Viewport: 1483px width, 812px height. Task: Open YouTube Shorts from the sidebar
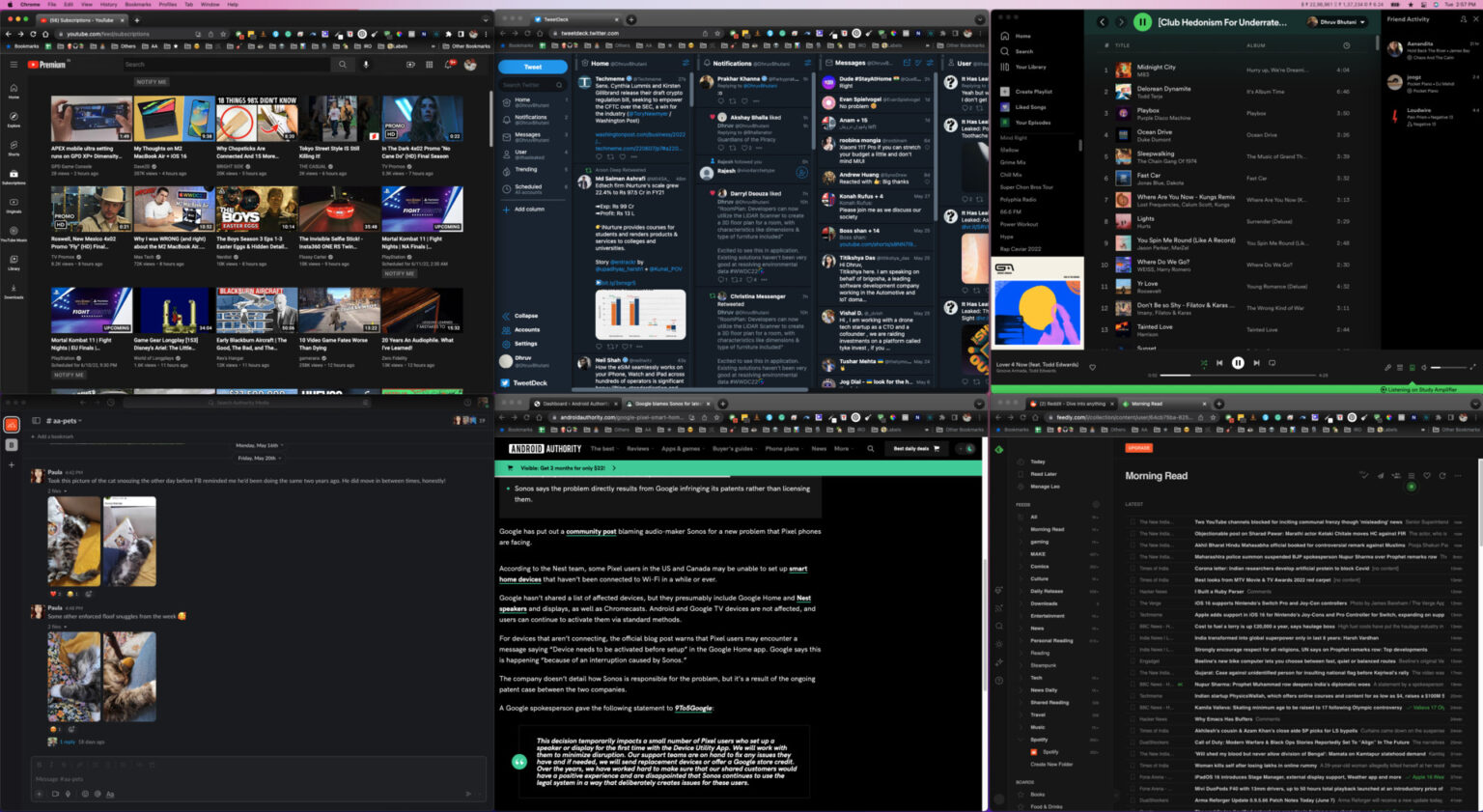point(13,143)
